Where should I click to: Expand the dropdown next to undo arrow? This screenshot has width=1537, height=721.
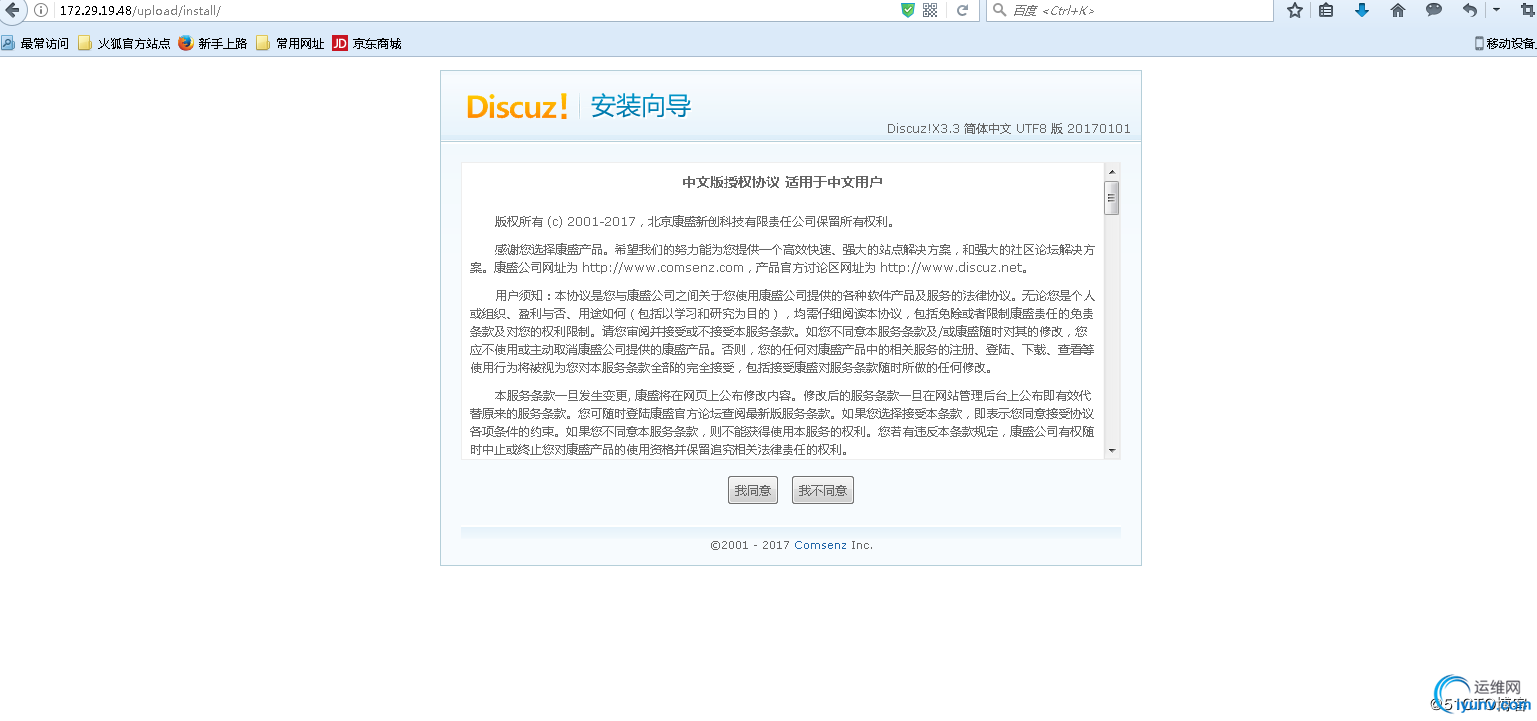[x=1497, y=10]
